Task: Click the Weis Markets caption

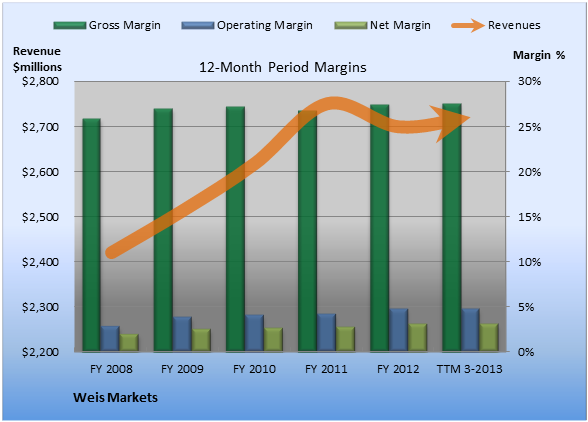Action: coord(116,397)
